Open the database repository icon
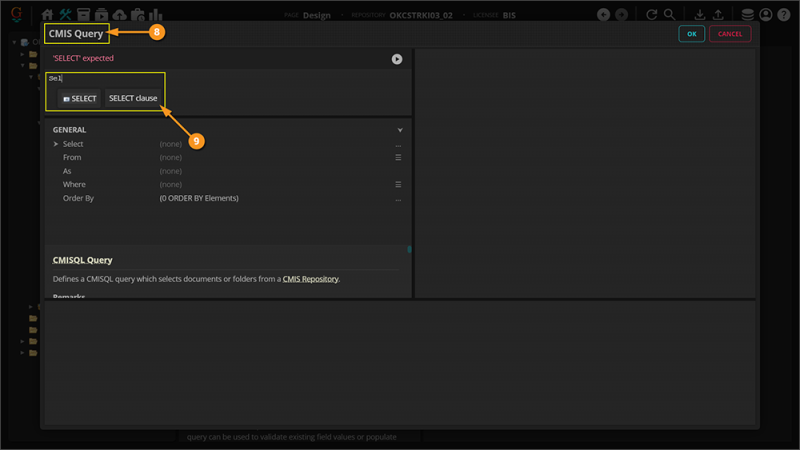The image size is (800, 450). pos(747,15)
